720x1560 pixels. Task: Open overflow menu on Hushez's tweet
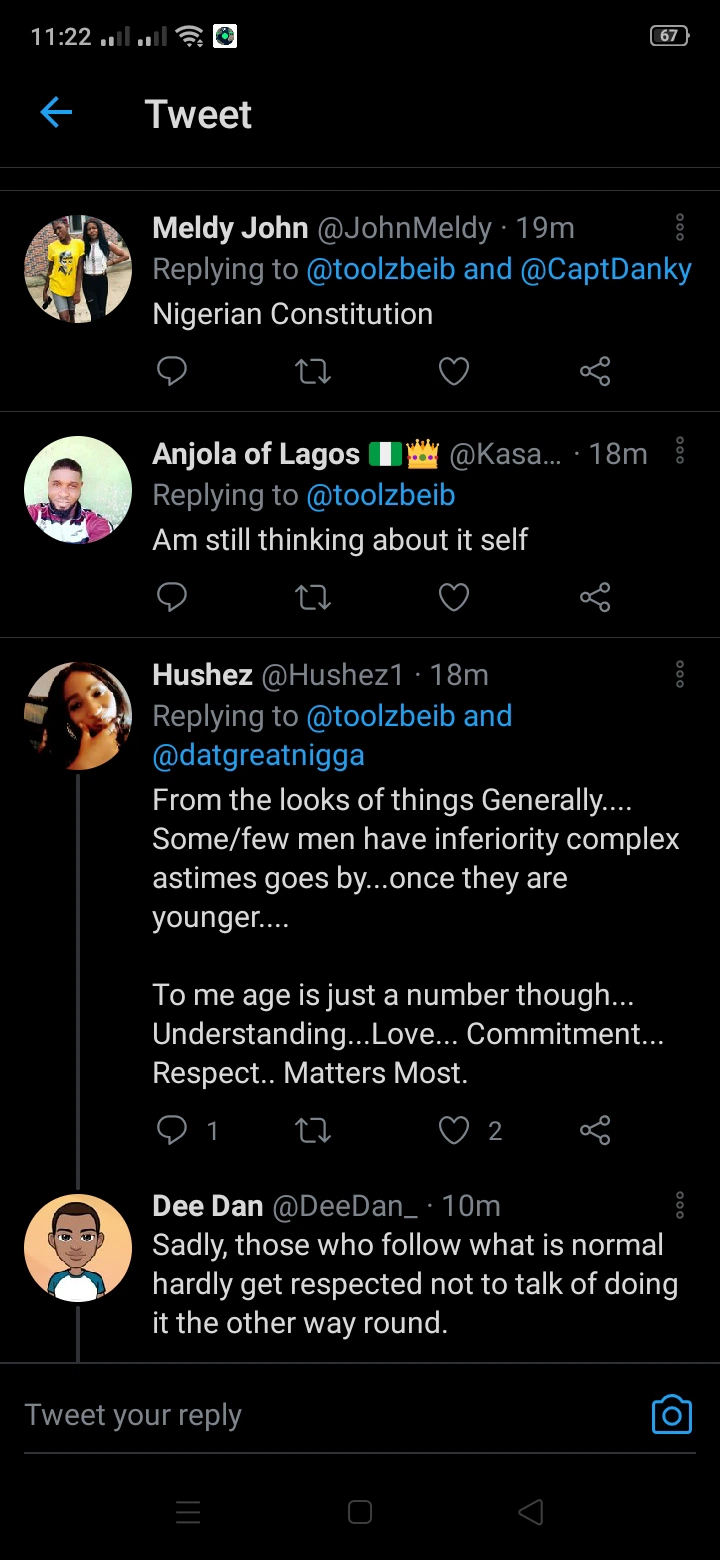coord(680,674)
